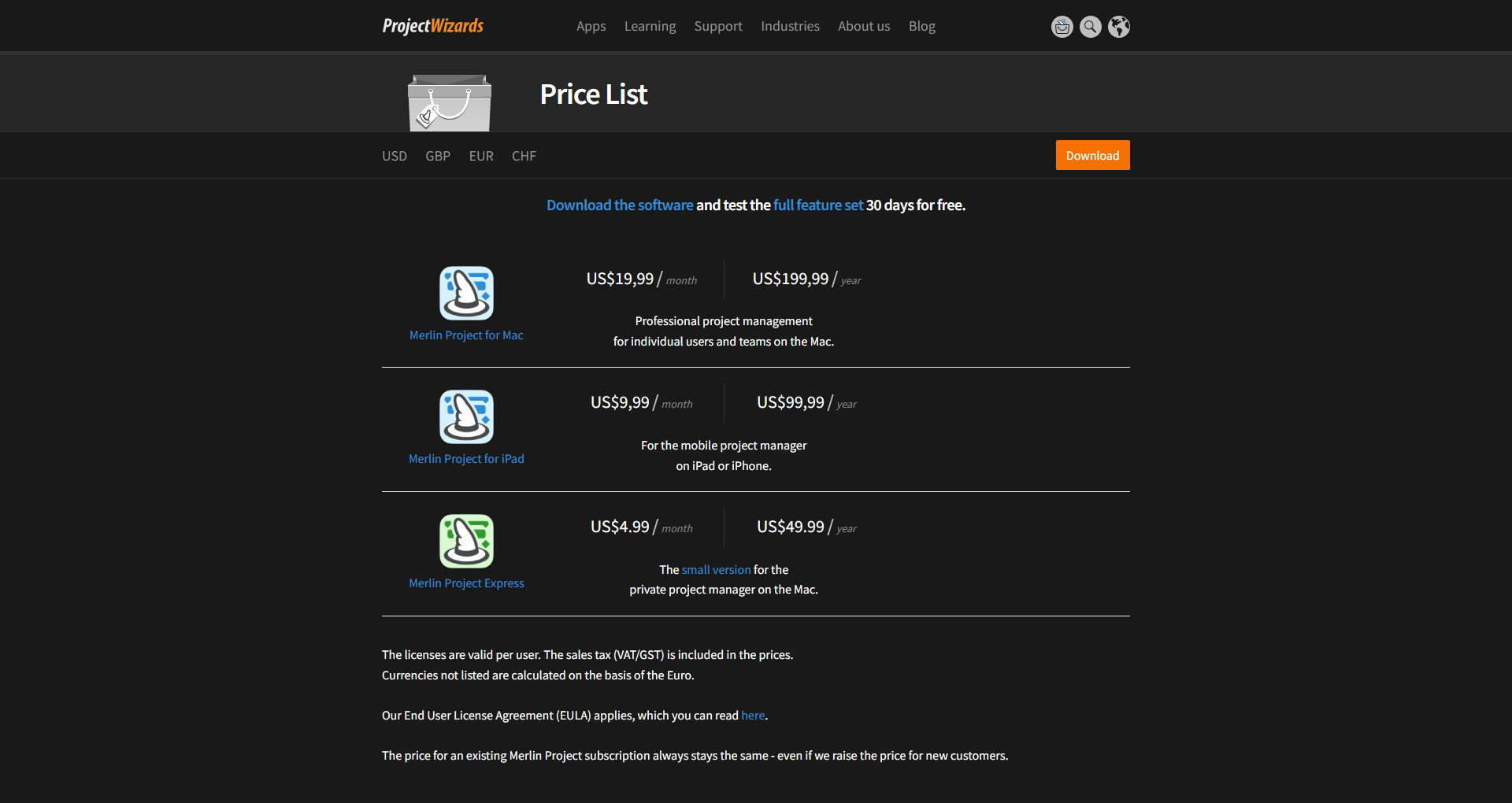Click the search magnifier icon
Screen dimensions: 1512x803
click(1091, 27)
